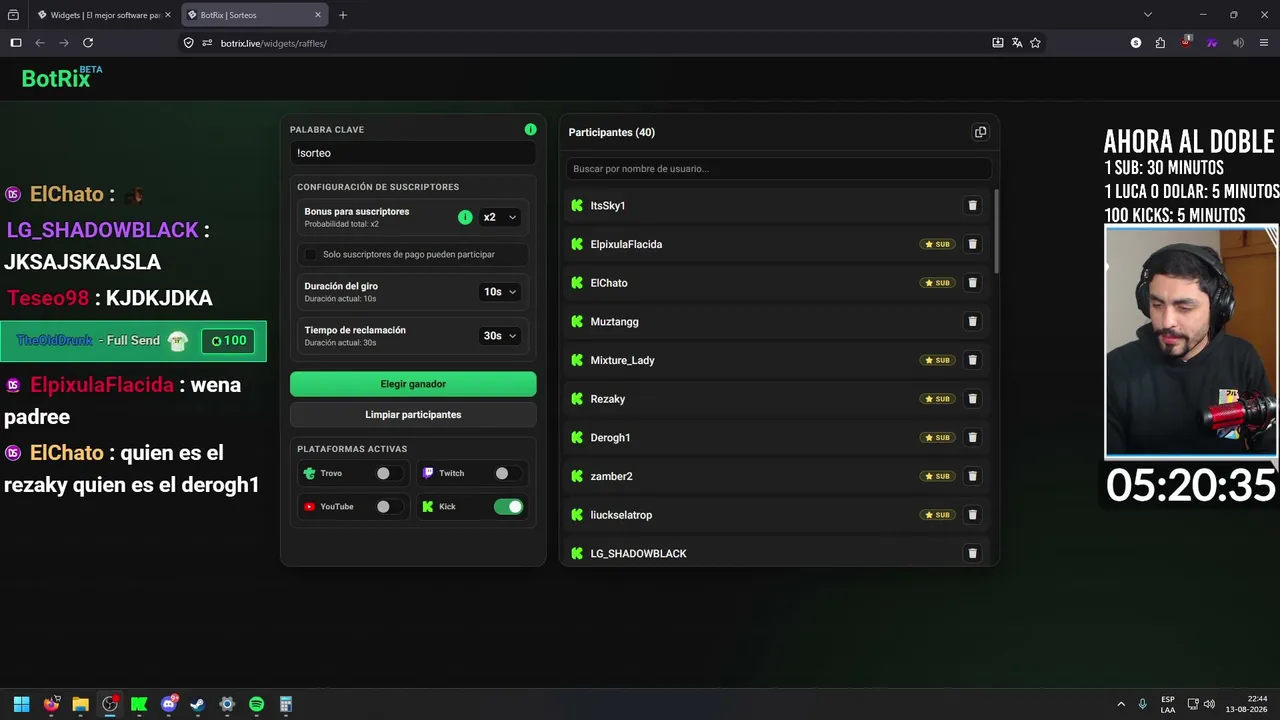Open the Windows Start menu

tap(21, 704)
